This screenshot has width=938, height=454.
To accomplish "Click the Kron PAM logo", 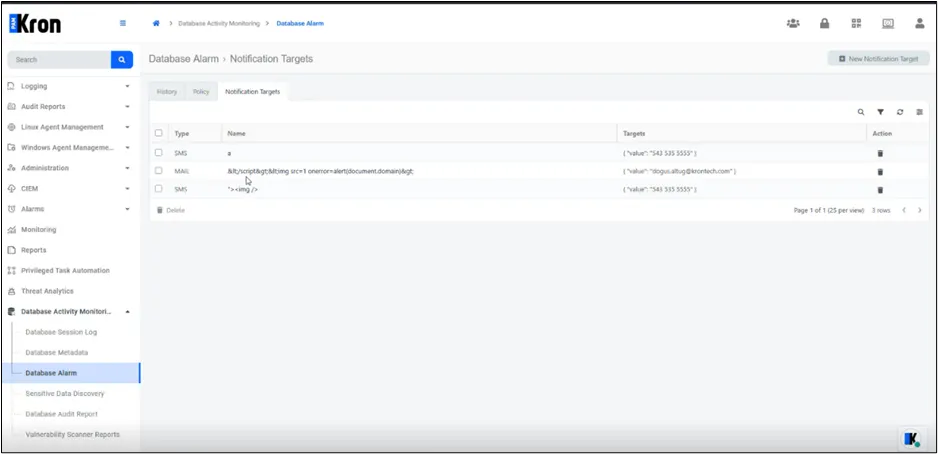I will (35, 24).
